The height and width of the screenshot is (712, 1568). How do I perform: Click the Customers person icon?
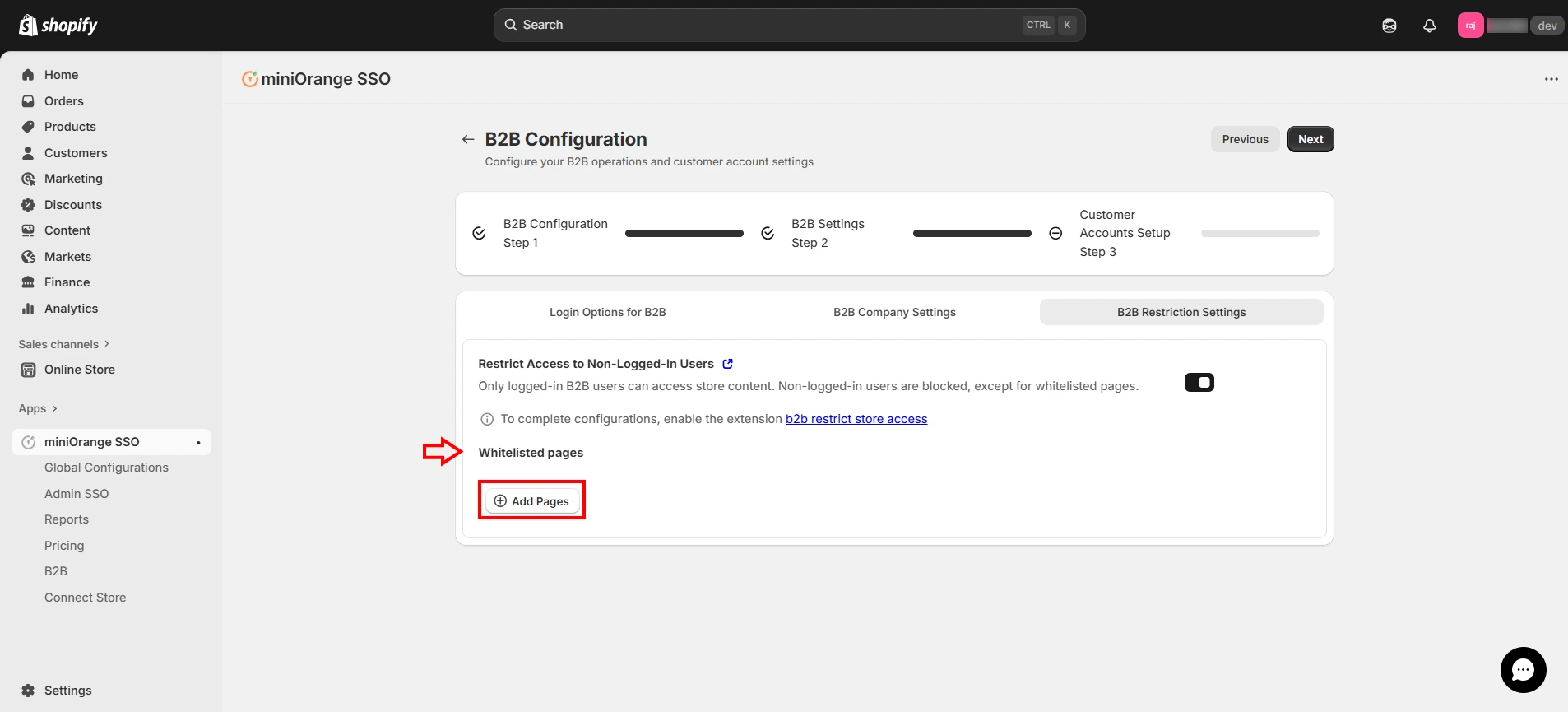28,153
